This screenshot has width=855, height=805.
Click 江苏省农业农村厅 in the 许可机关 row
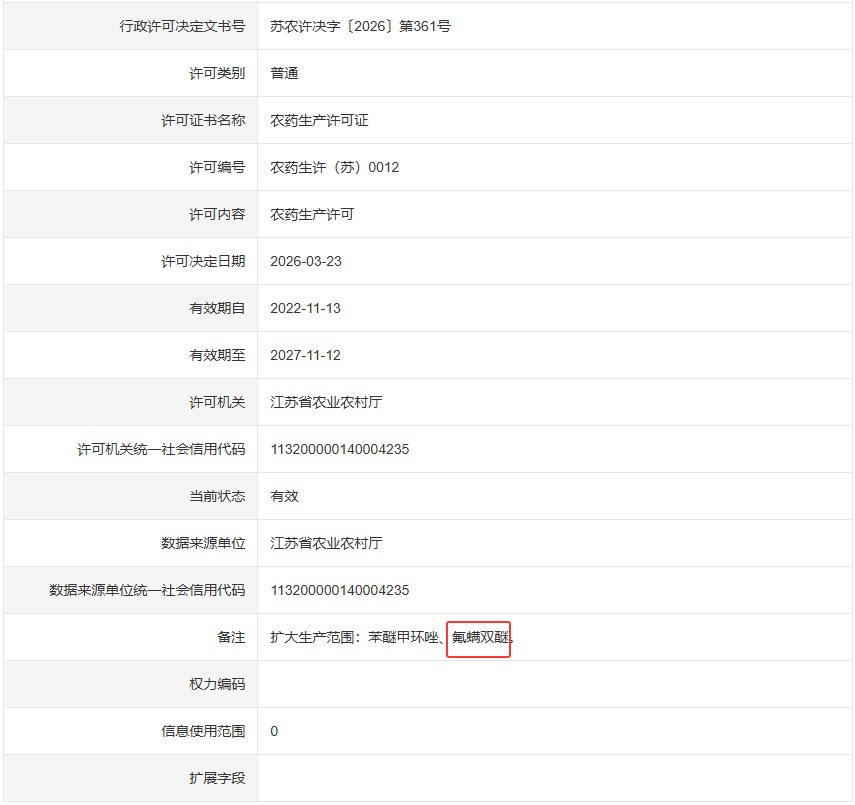[324, 401]
